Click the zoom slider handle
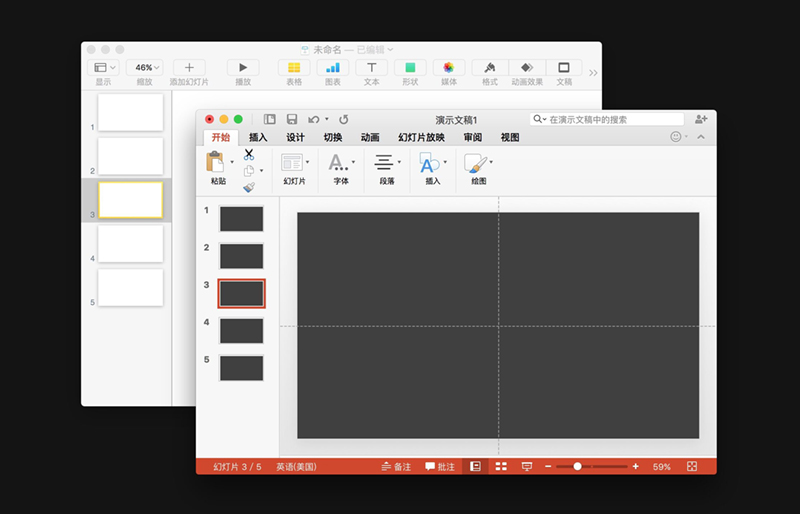800x514 pixels. point(577,467)
